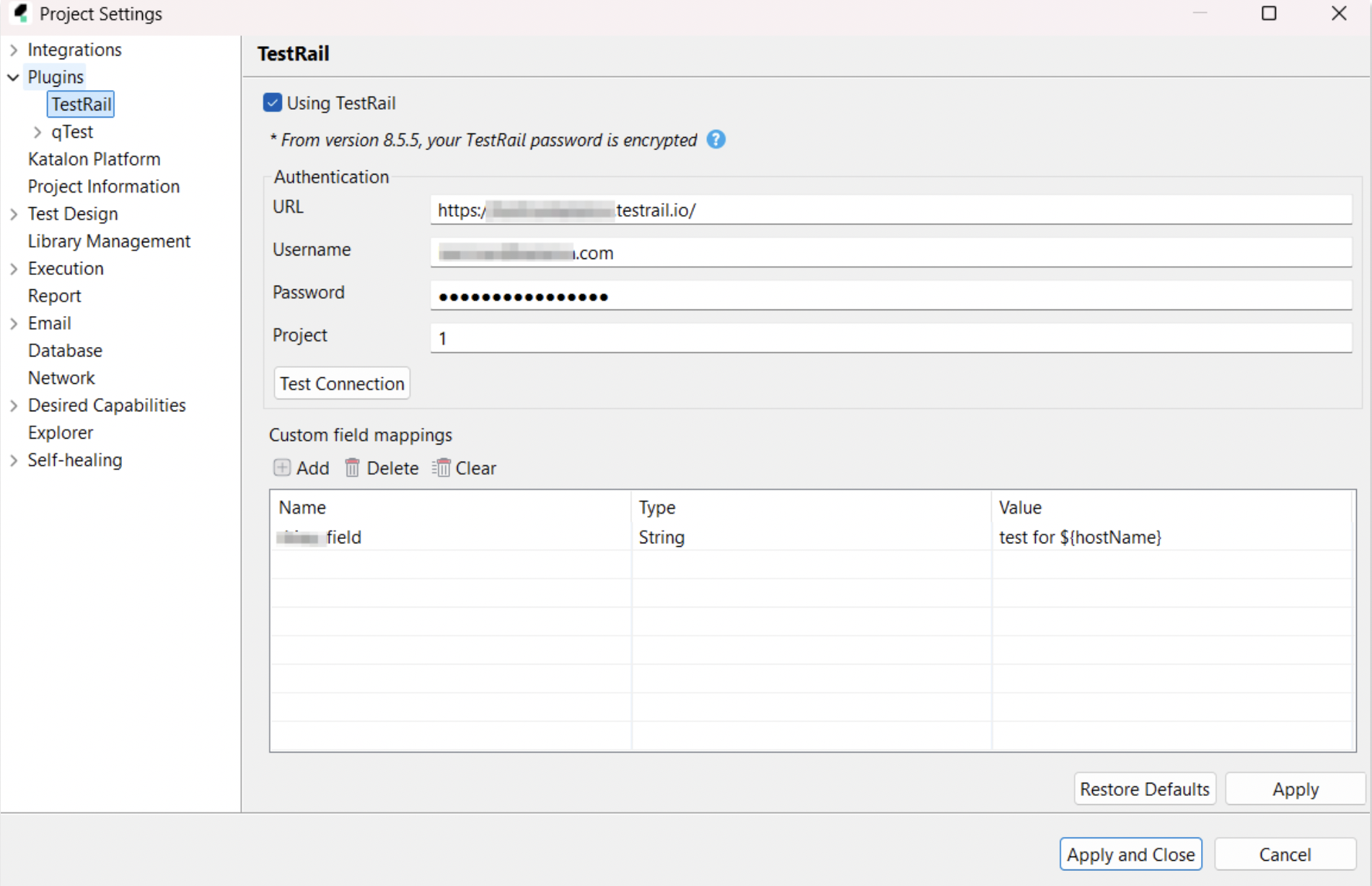This screenshot has width=1372, height=886.
Task: Click the Type column header
Action: coord(812,507)
